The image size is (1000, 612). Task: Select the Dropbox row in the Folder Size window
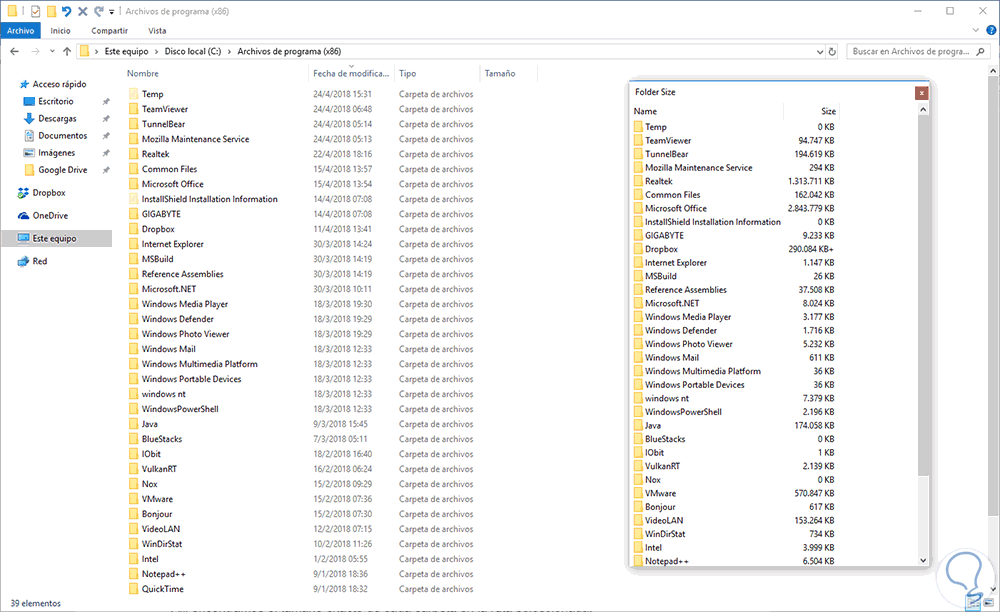pyautogui.click(x=734, y=249)
